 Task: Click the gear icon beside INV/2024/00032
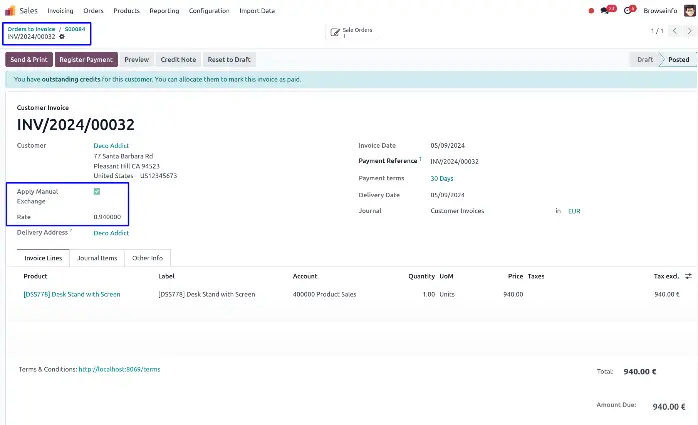click(x=62, y=37)
